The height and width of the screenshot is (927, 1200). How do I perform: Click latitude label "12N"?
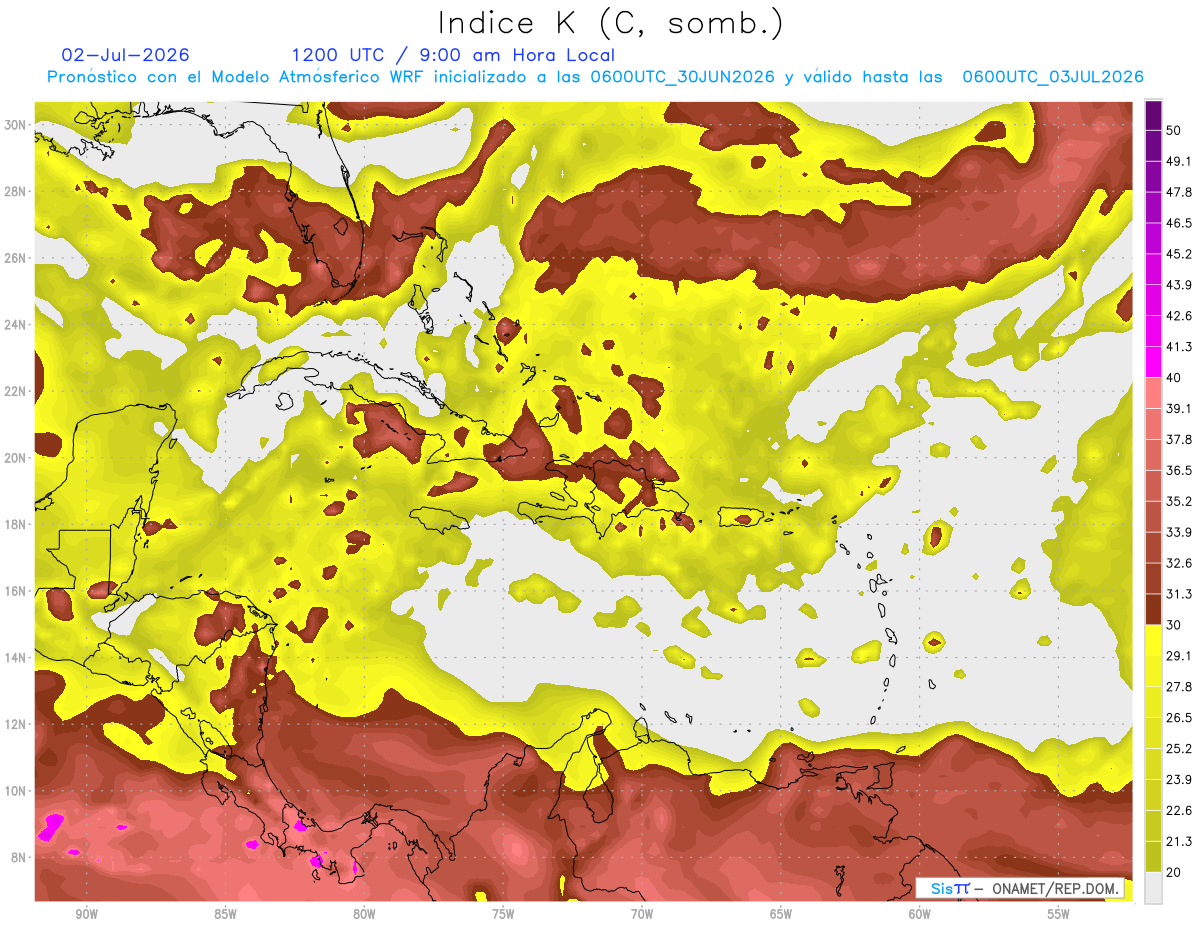tap(16, 724)
